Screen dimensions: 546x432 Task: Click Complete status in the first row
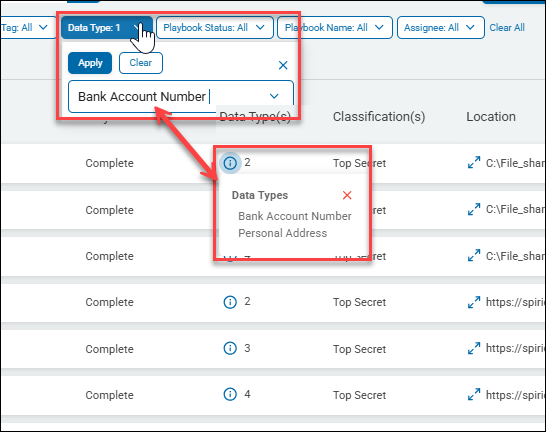click(x=109, y=163)
